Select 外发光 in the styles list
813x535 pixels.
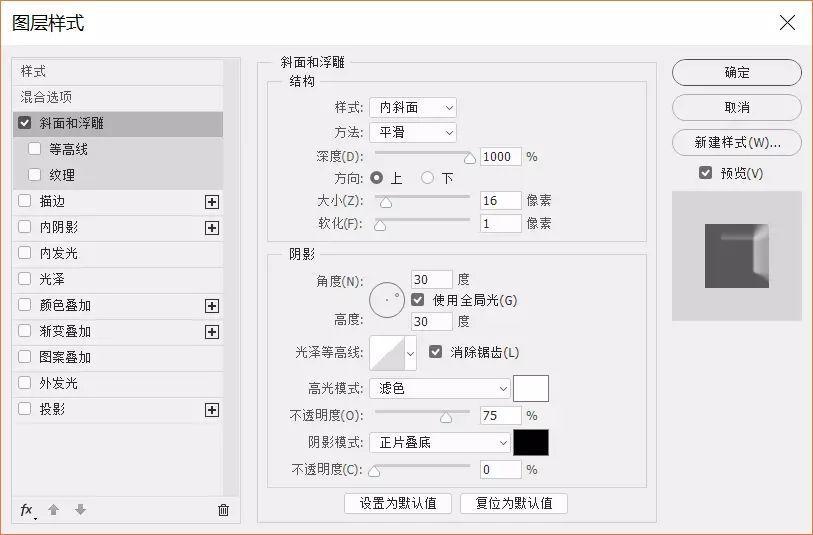coord(118,384)
